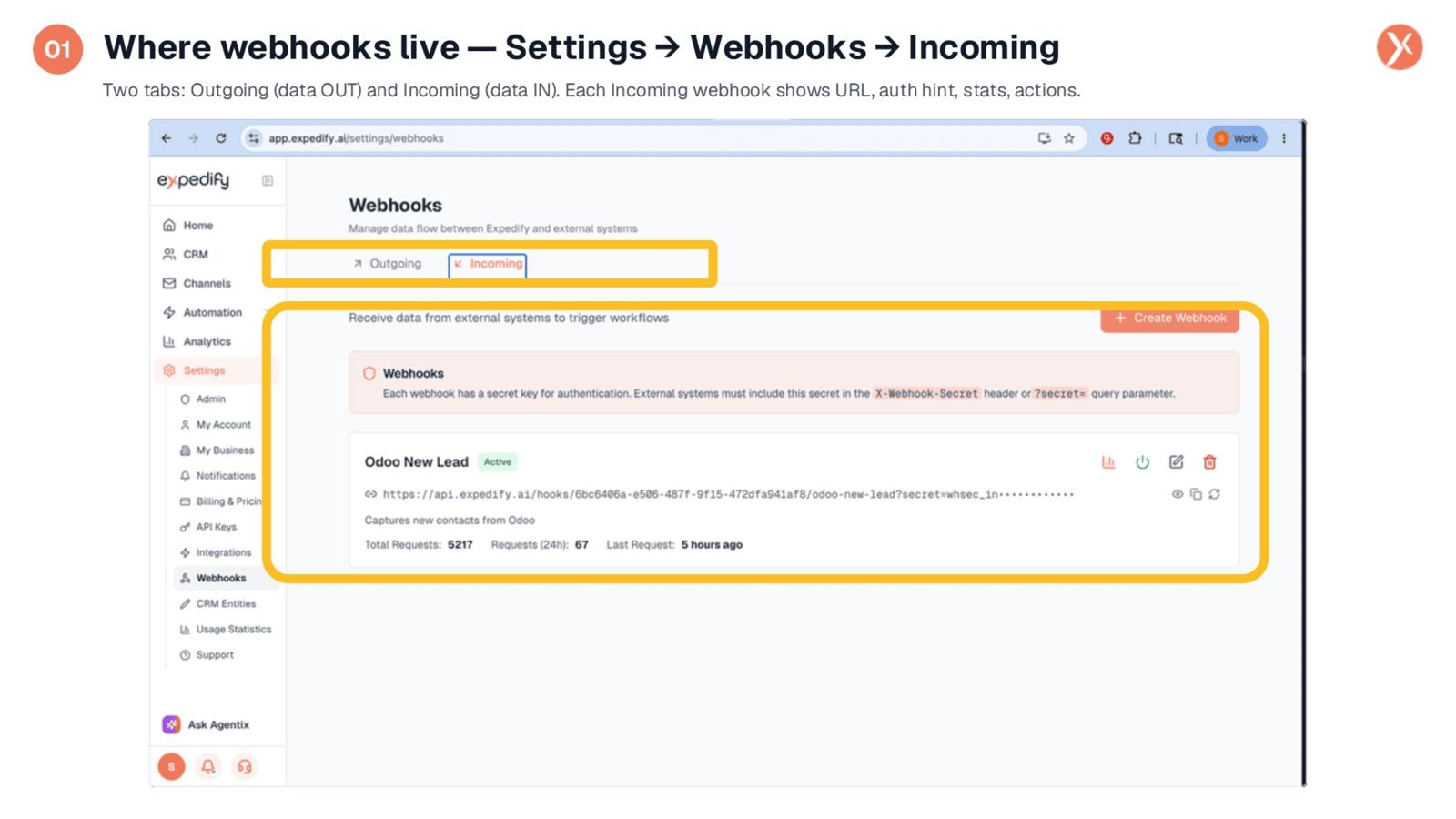The height and width of the screenshot is (819, 1456).
Task: Regenerate webhook secret with refresh icon
Action: 1214,494
